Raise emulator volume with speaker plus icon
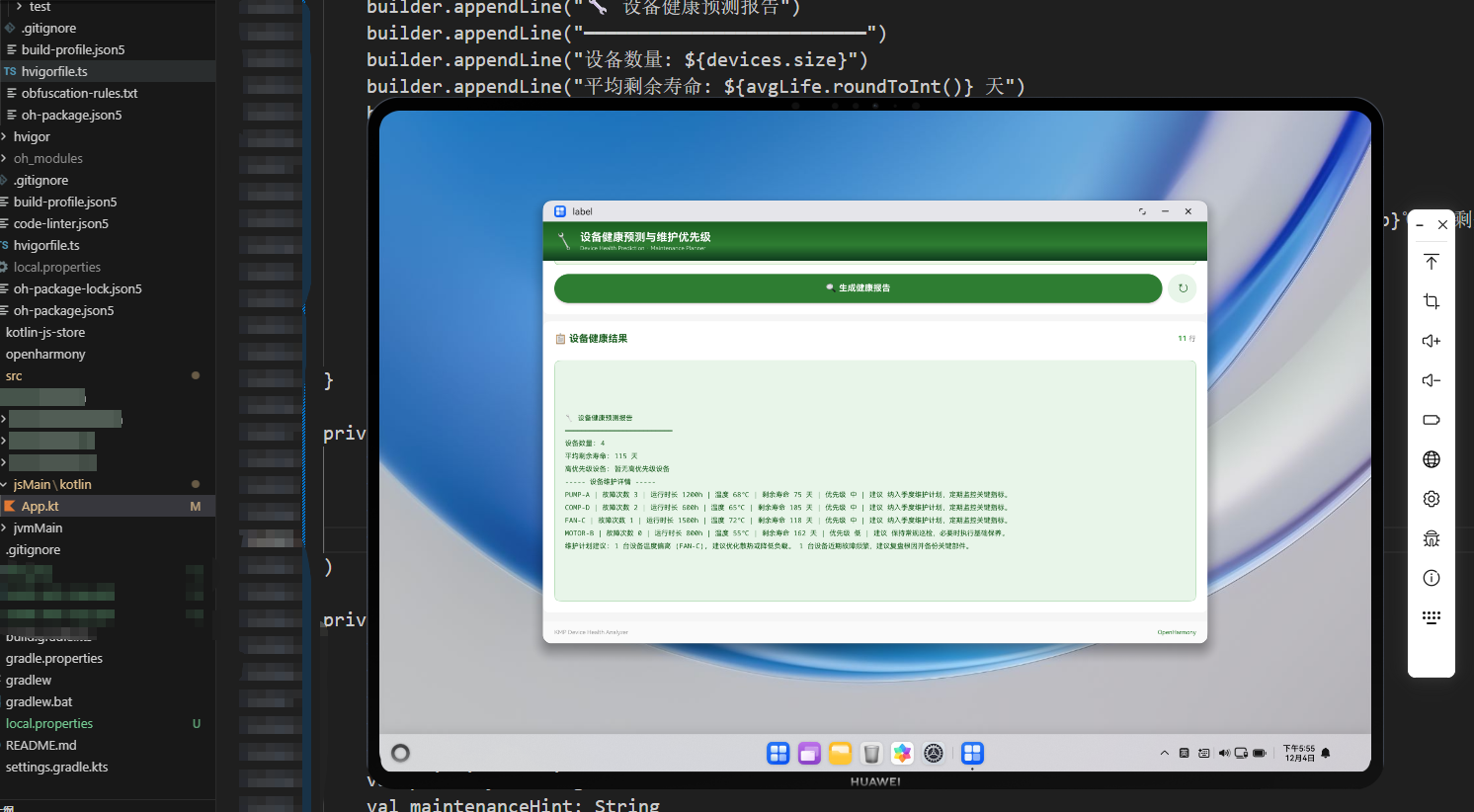Screen dimensions: 1474x812 click(1432, 341)
